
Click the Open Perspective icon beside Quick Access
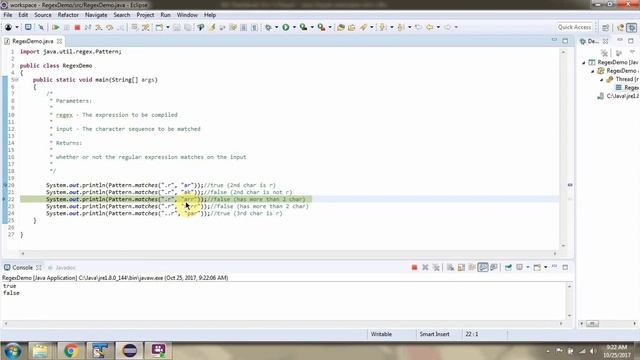point(605,27)
